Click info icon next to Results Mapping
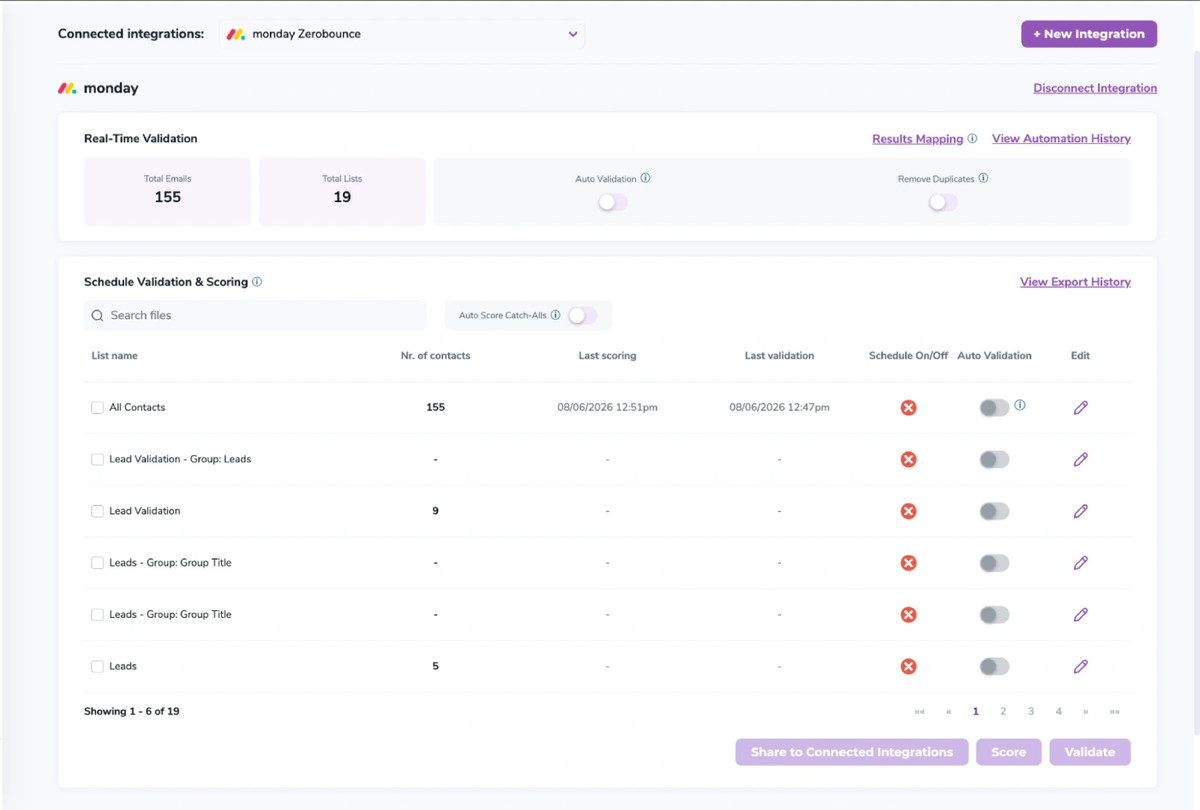Image resolution: width=1200 pixels, height=810 pixels. pyautogui.click(x=972, y=139)
